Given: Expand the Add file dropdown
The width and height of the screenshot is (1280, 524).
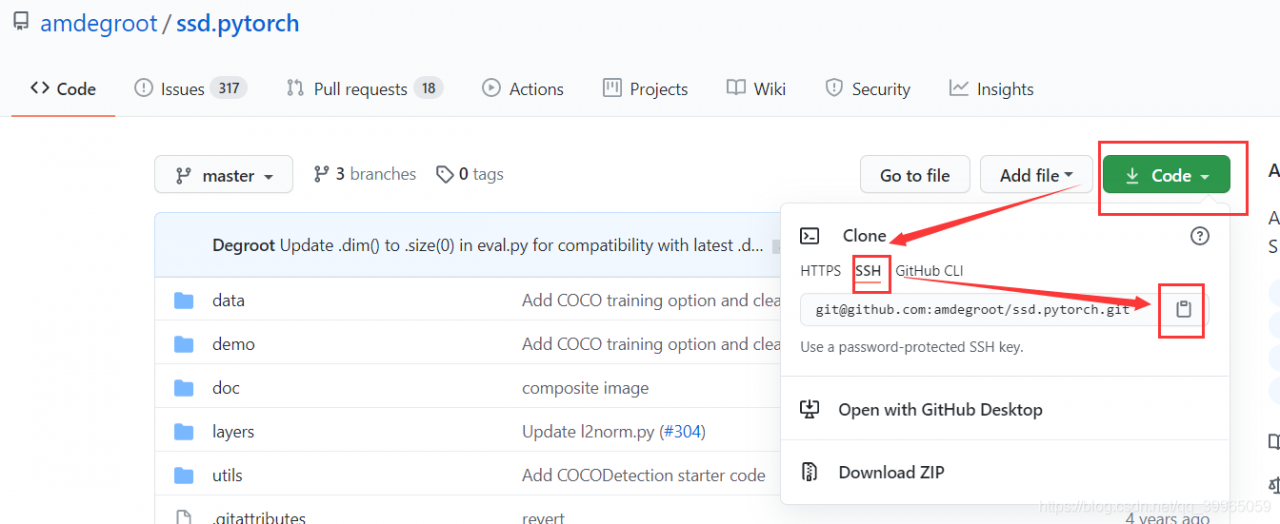Looking at the screenshot, I should (x=1036, y=175).
